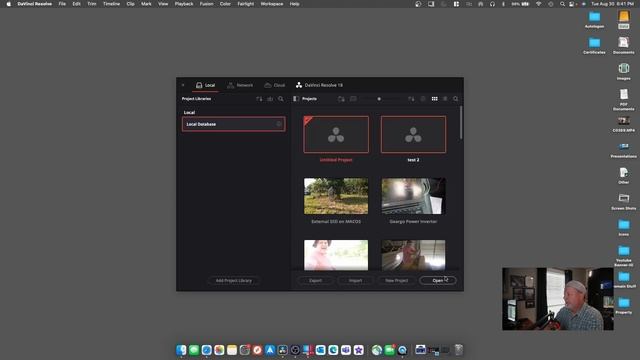Switch to the Network libraries tab
The image size is (640, 360).
click(x=240, y=85)
